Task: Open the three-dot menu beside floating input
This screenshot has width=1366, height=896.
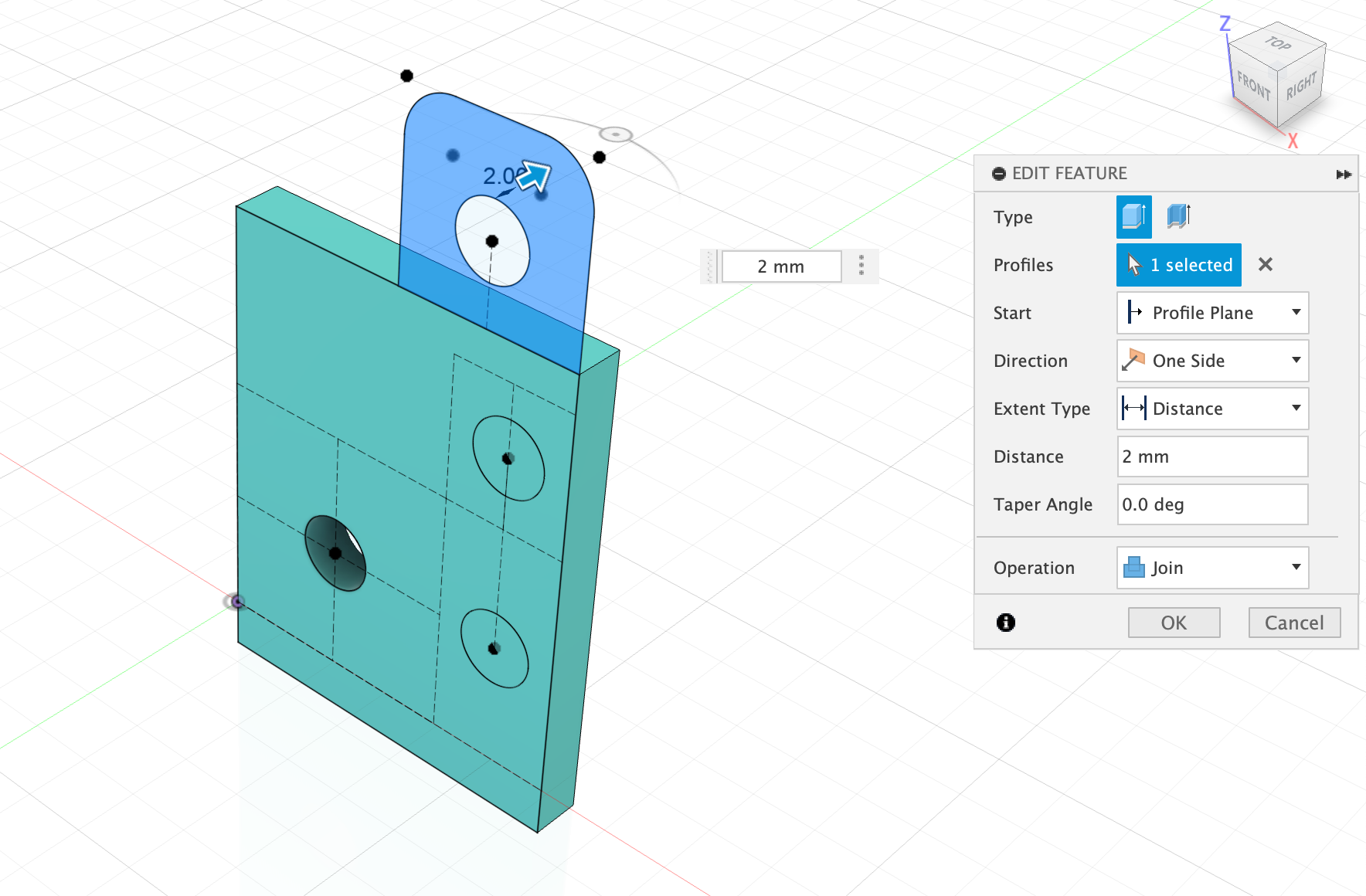Action: pos(861,266)
